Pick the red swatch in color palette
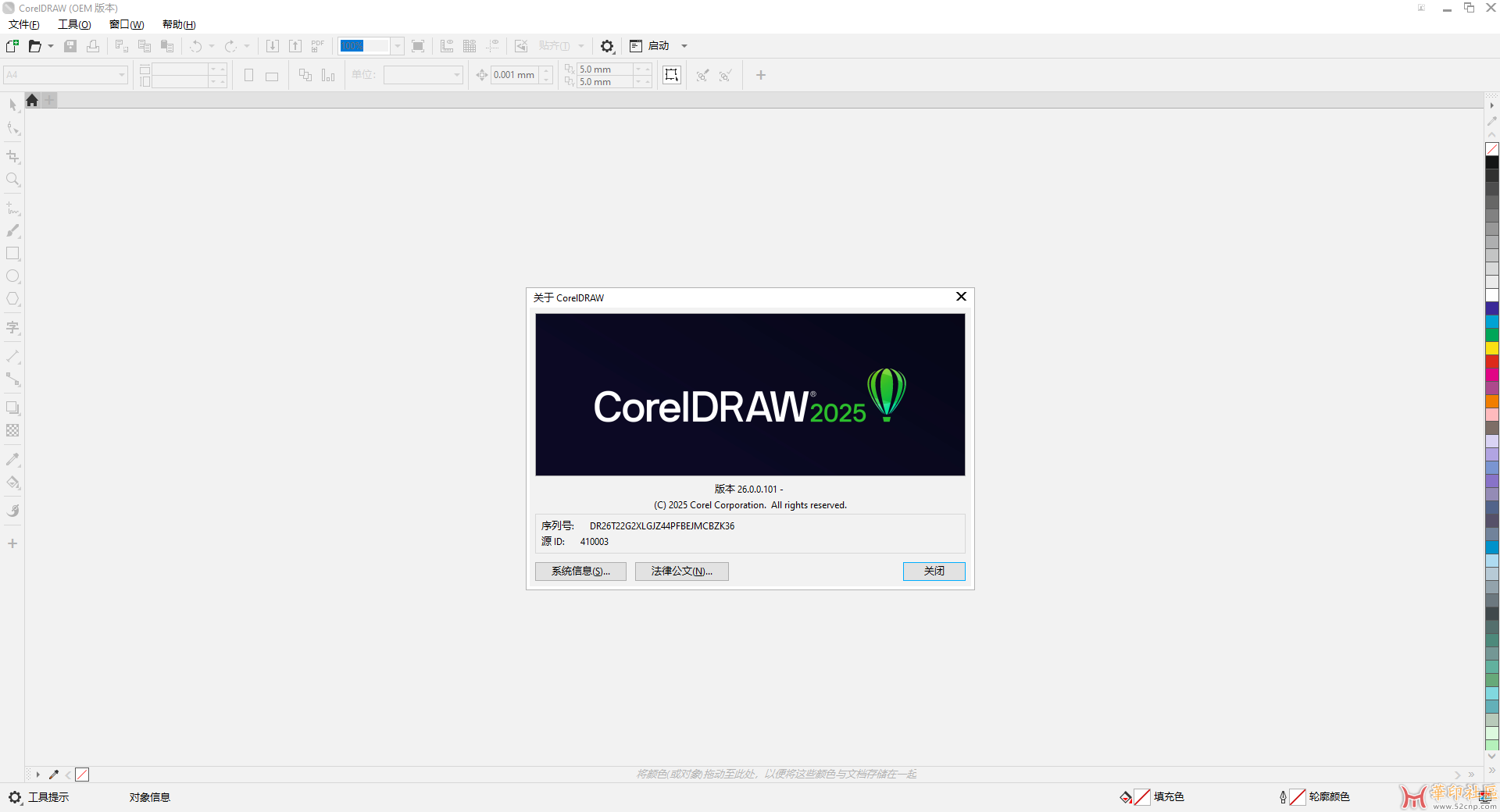 (x=1492, y=361)
